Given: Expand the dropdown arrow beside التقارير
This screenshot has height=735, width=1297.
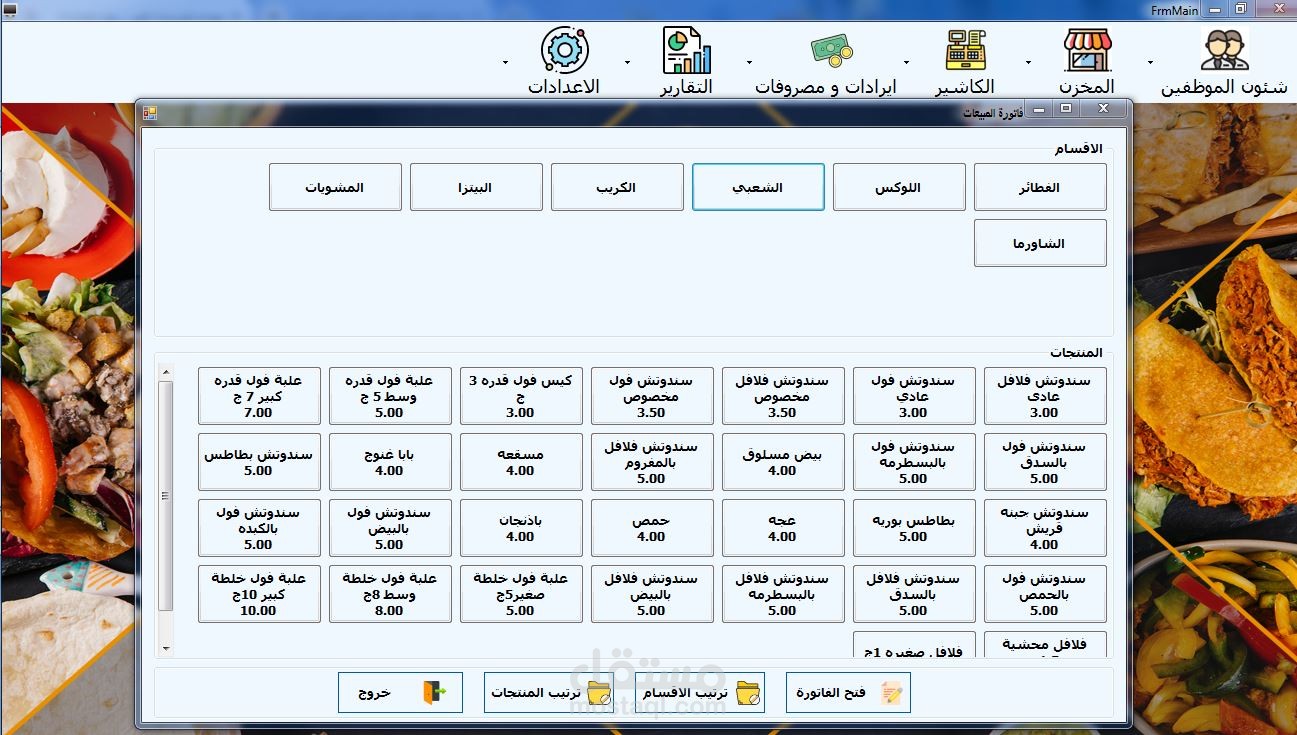Looking at the screenshot, I should (628, 62).
